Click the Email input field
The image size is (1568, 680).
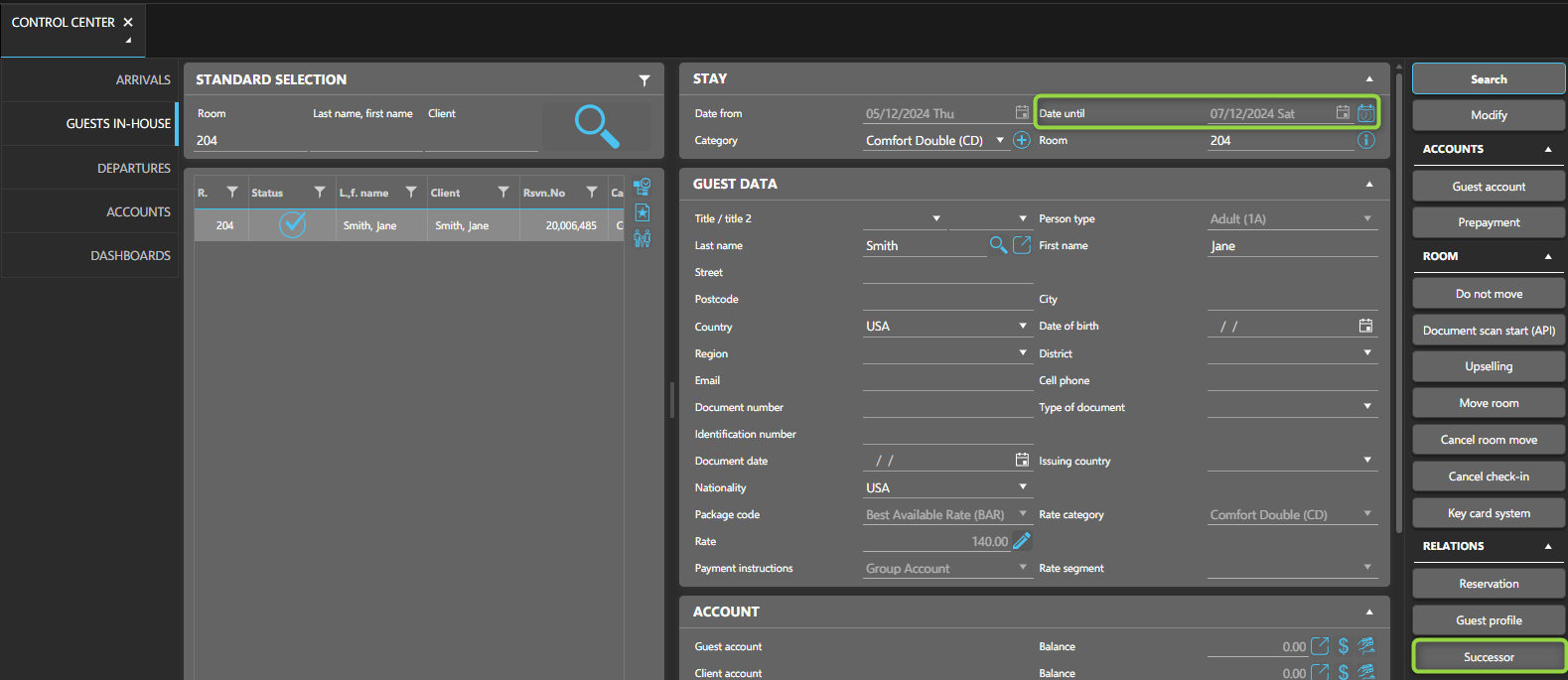[x=947, y=381]
